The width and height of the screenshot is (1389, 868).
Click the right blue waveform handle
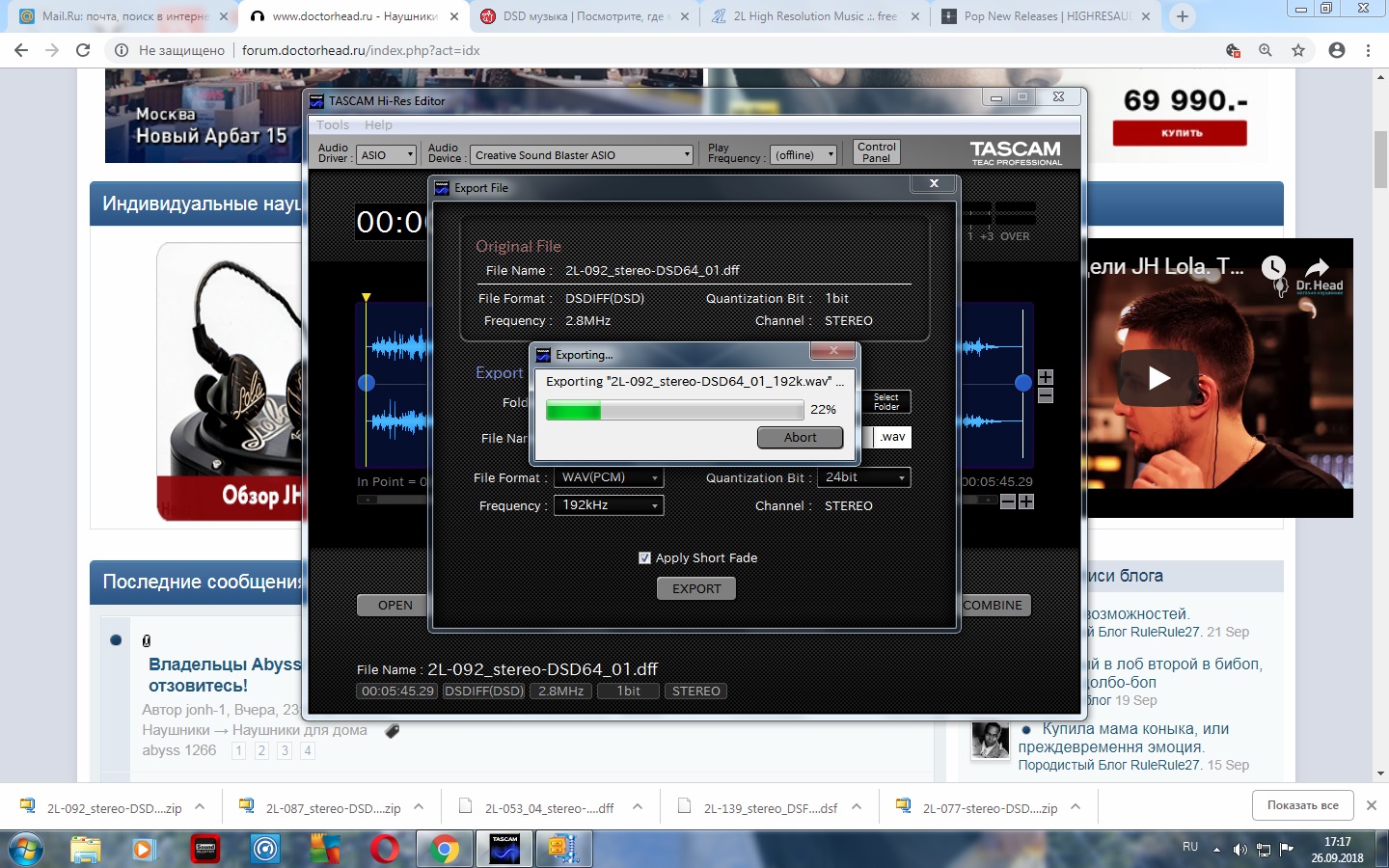[1023, 383]
